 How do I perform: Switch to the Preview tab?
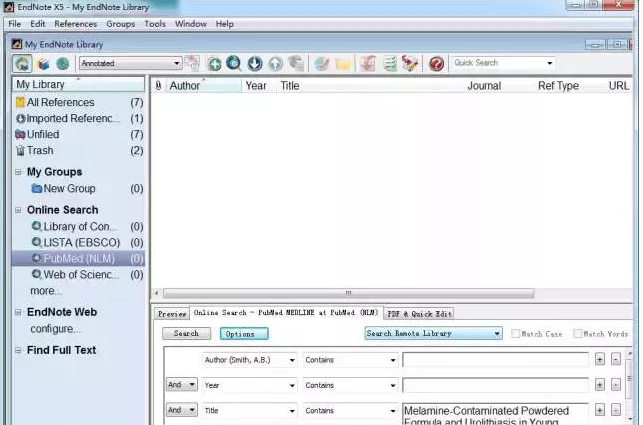[172, 314]
